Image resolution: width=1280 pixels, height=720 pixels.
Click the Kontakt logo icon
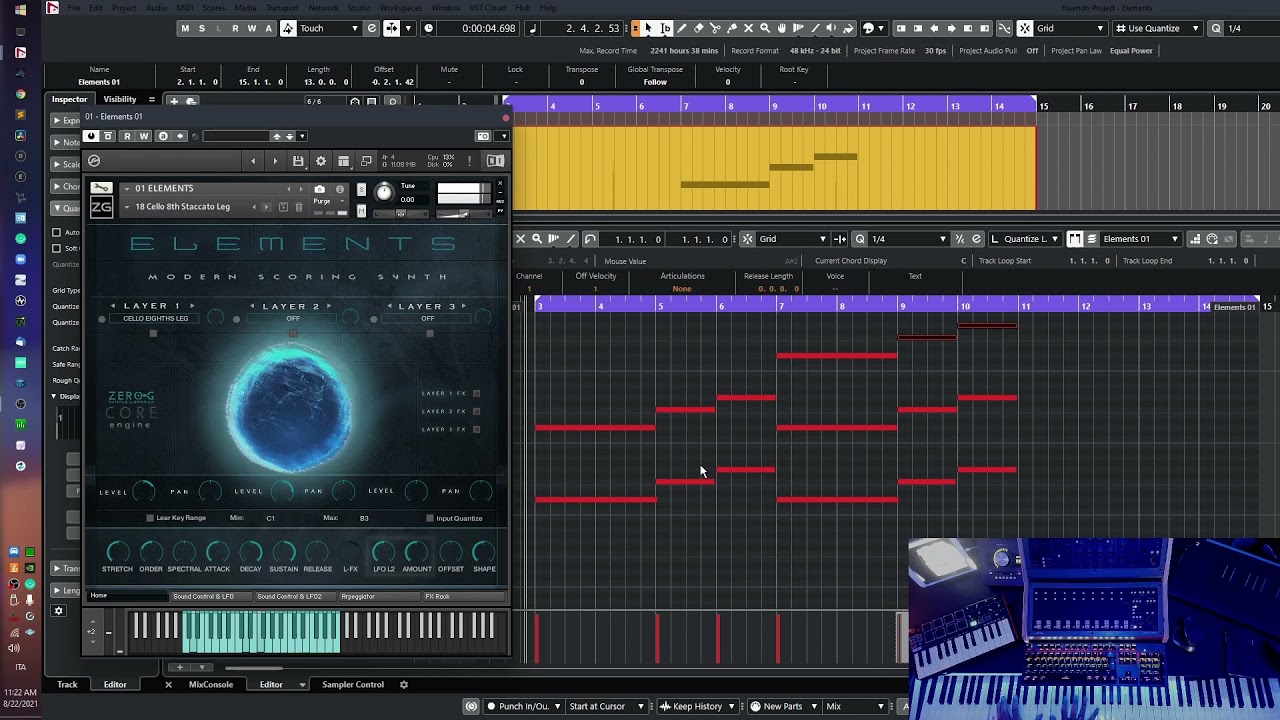click(x=94, y=161)
